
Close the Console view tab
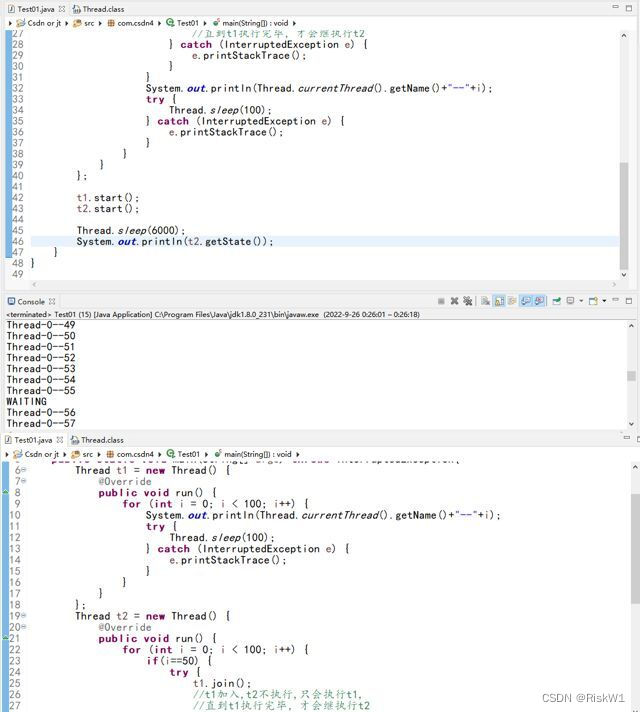(52, 302)
